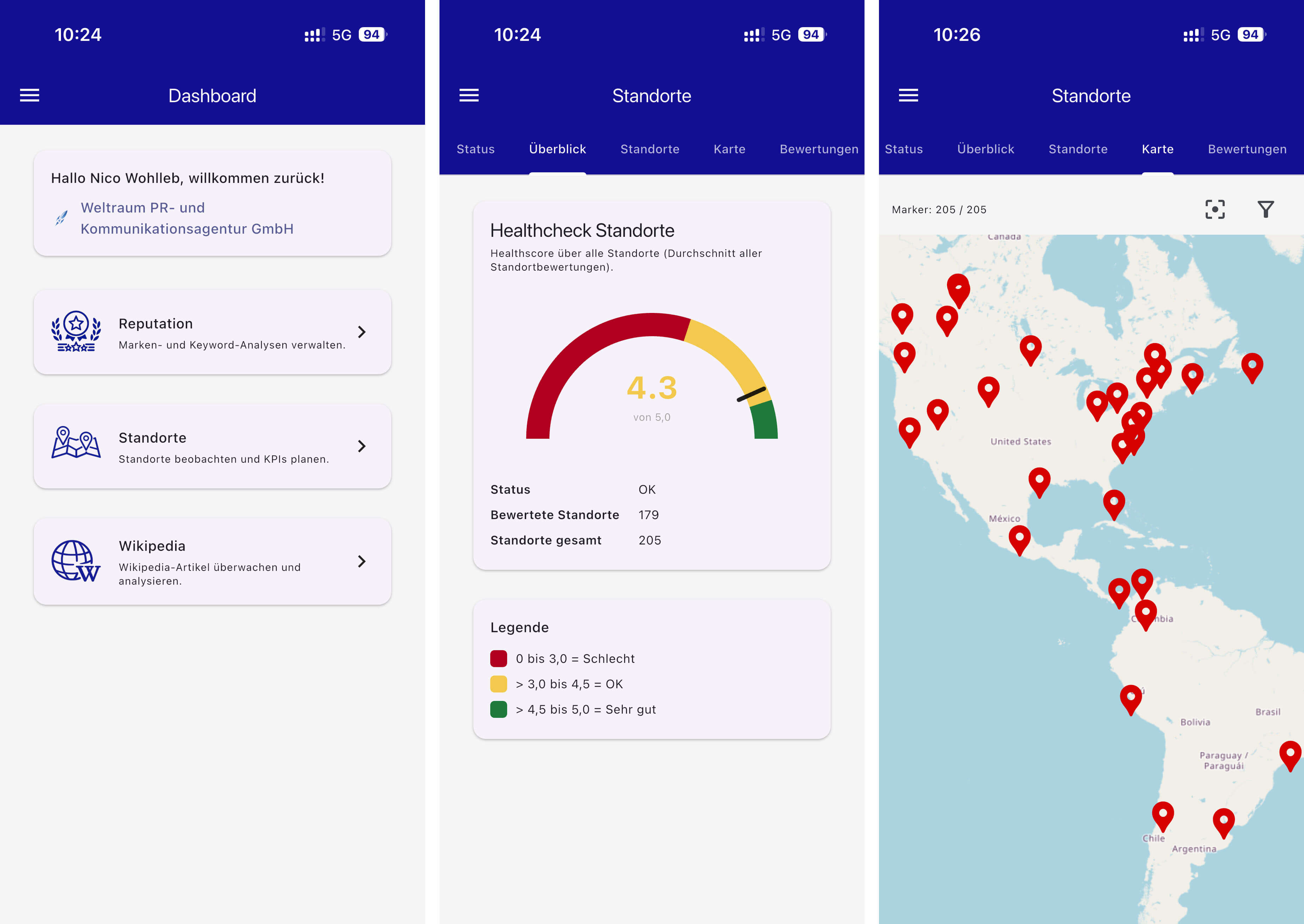Tap the yellow OK legend swatch
Viewport: 1304px width, 924px height.
tap(498, 684)
